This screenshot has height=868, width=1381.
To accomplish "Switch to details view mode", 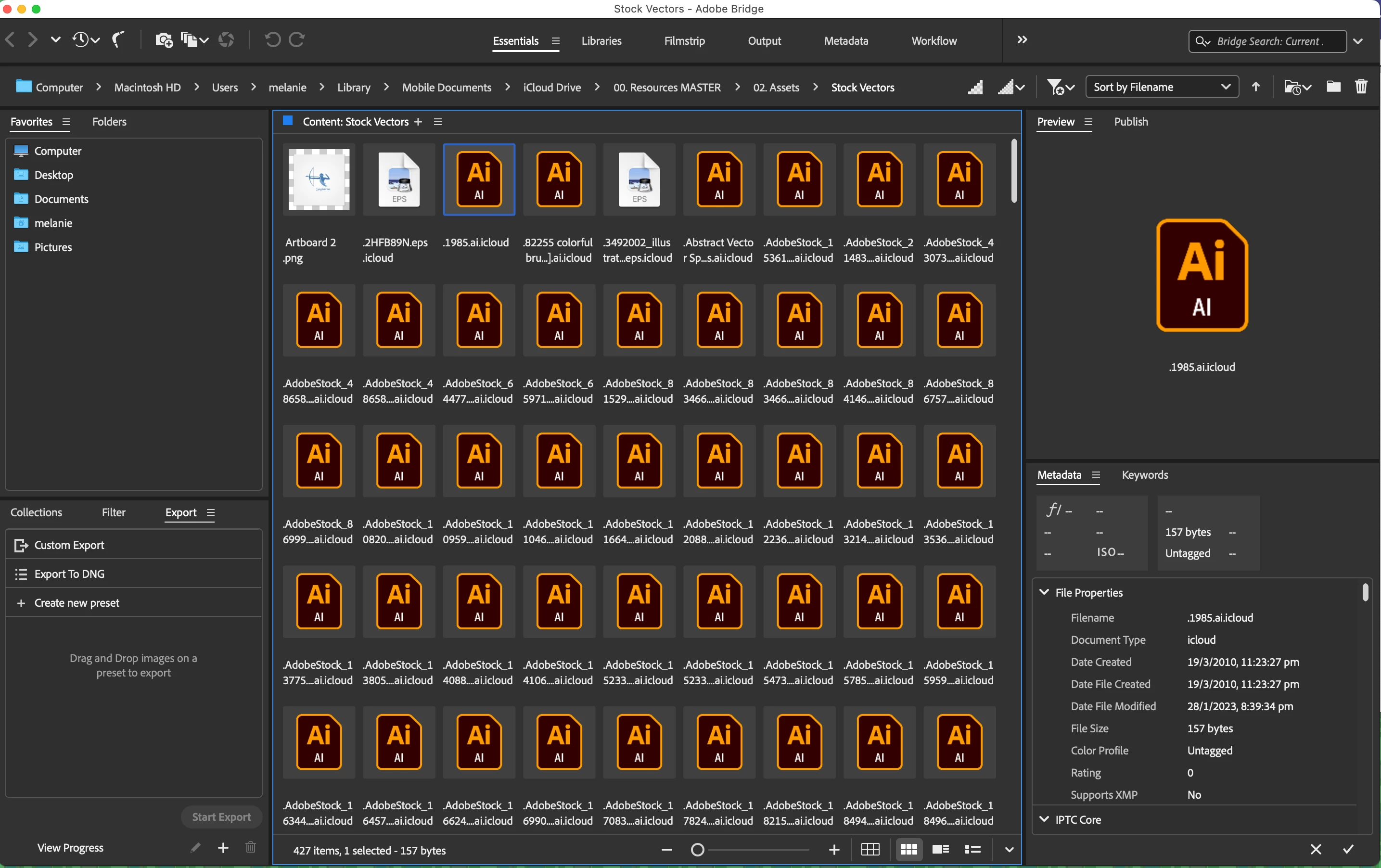I will (x=941, y=850).
